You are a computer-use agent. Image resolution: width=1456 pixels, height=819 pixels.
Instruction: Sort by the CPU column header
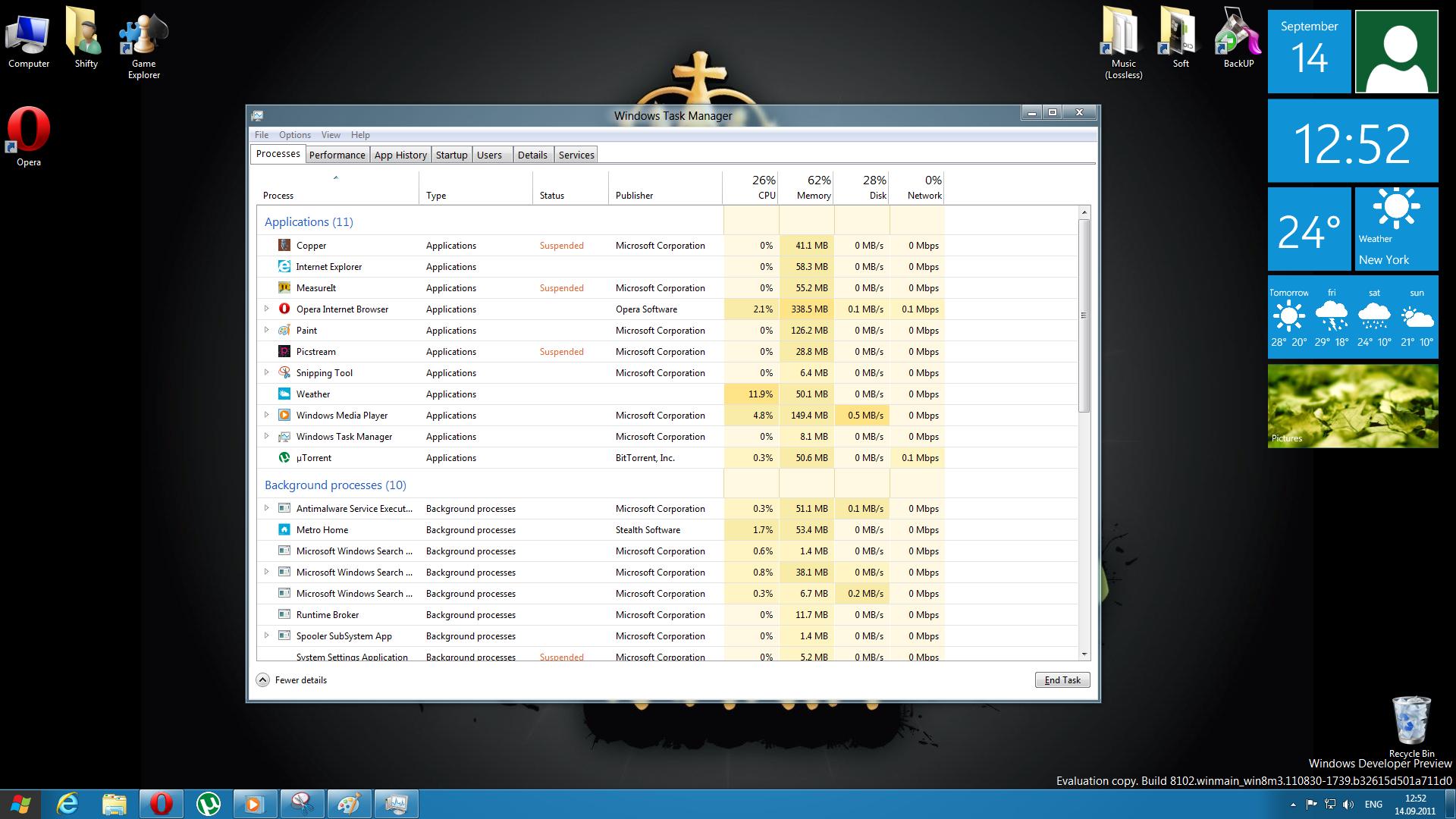pyautogui.click(x=751, y=187)
